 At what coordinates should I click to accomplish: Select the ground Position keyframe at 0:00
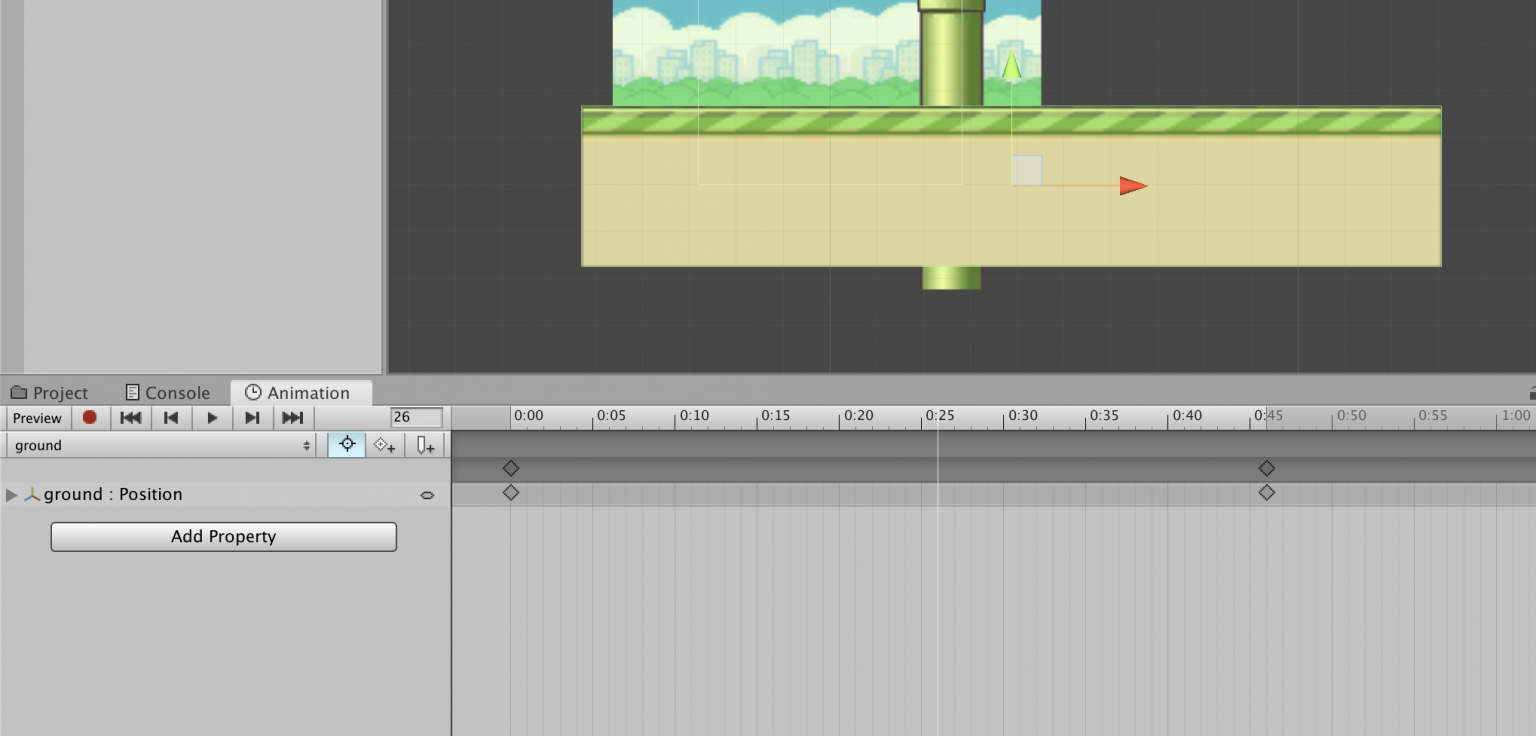coord(511,493)
